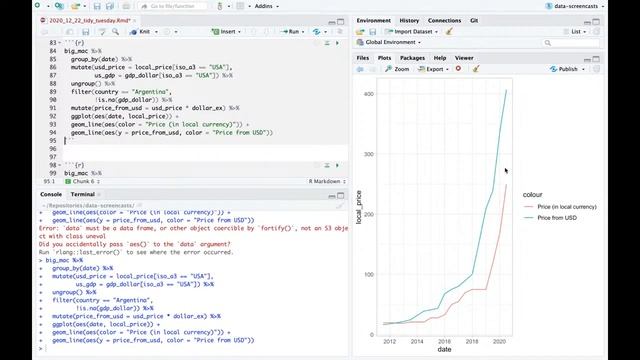Open an existing file with the folder icon

tap(76, 6)
